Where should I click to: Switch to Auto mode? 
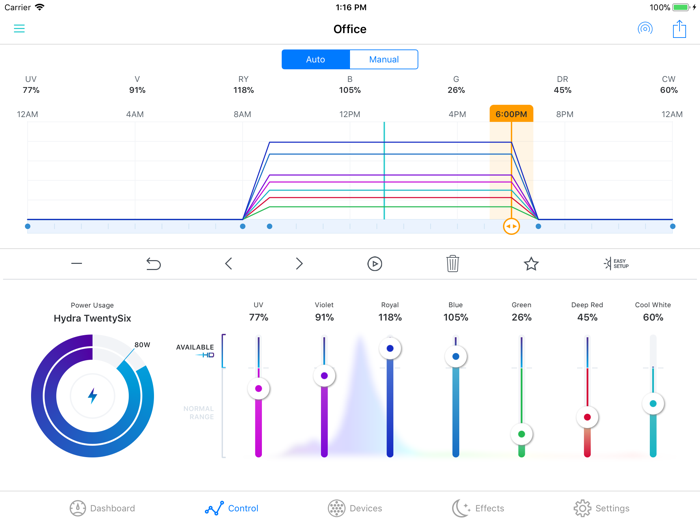316,59
